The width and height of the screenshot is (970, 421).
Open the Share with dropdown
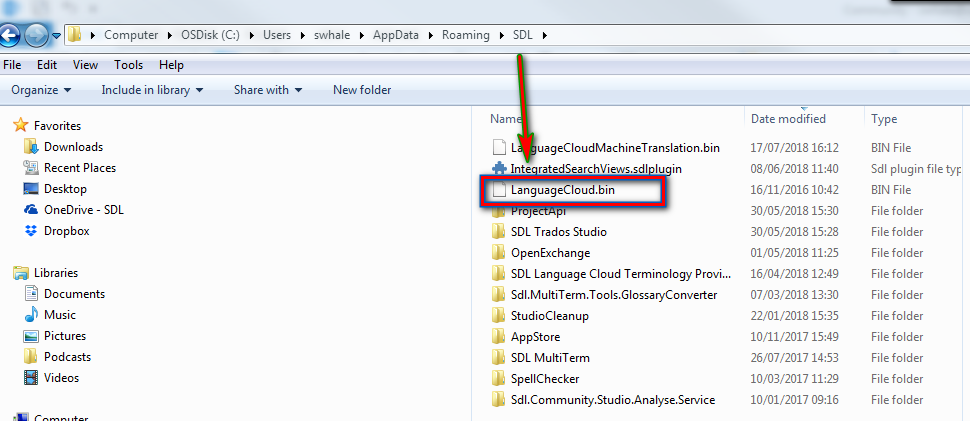tap(268, 90)
